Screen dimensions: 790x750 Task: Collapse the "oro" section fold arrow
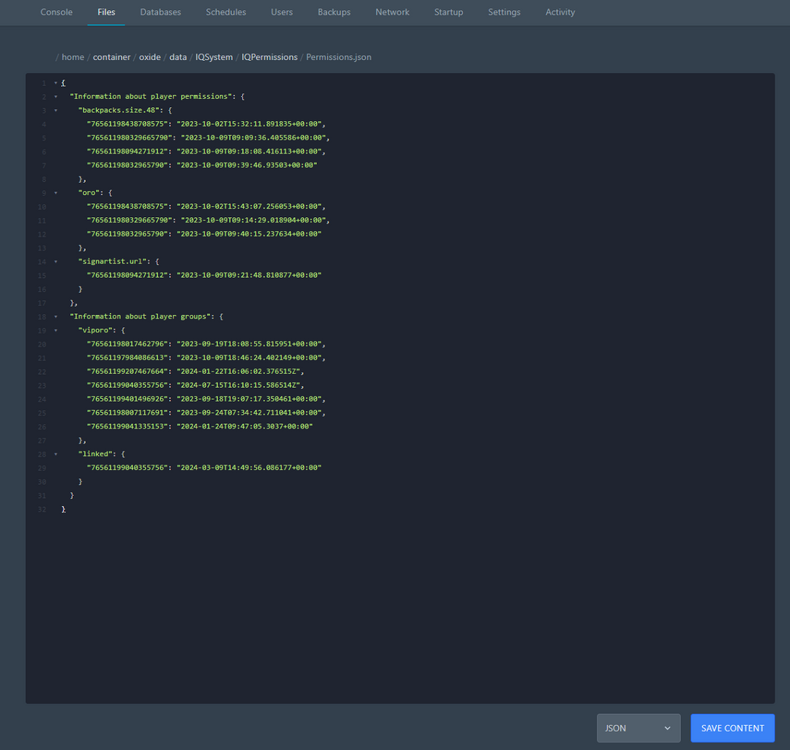pos(56,193)
